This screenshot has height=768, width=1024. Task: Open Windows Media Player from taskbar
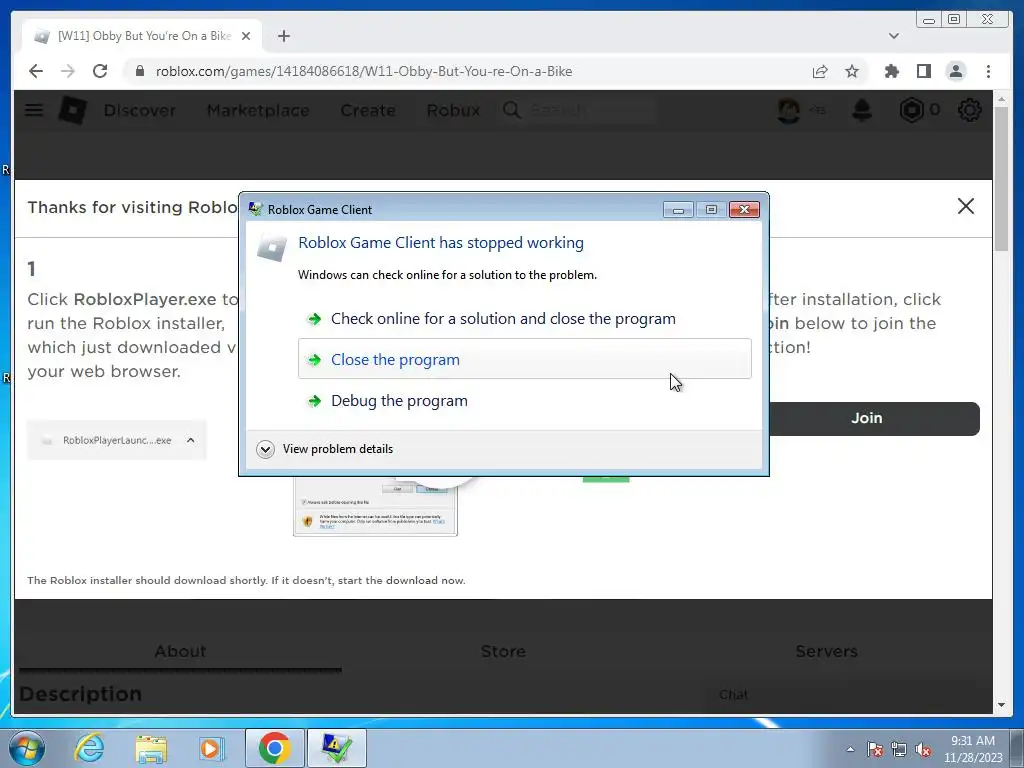[212, 748]
